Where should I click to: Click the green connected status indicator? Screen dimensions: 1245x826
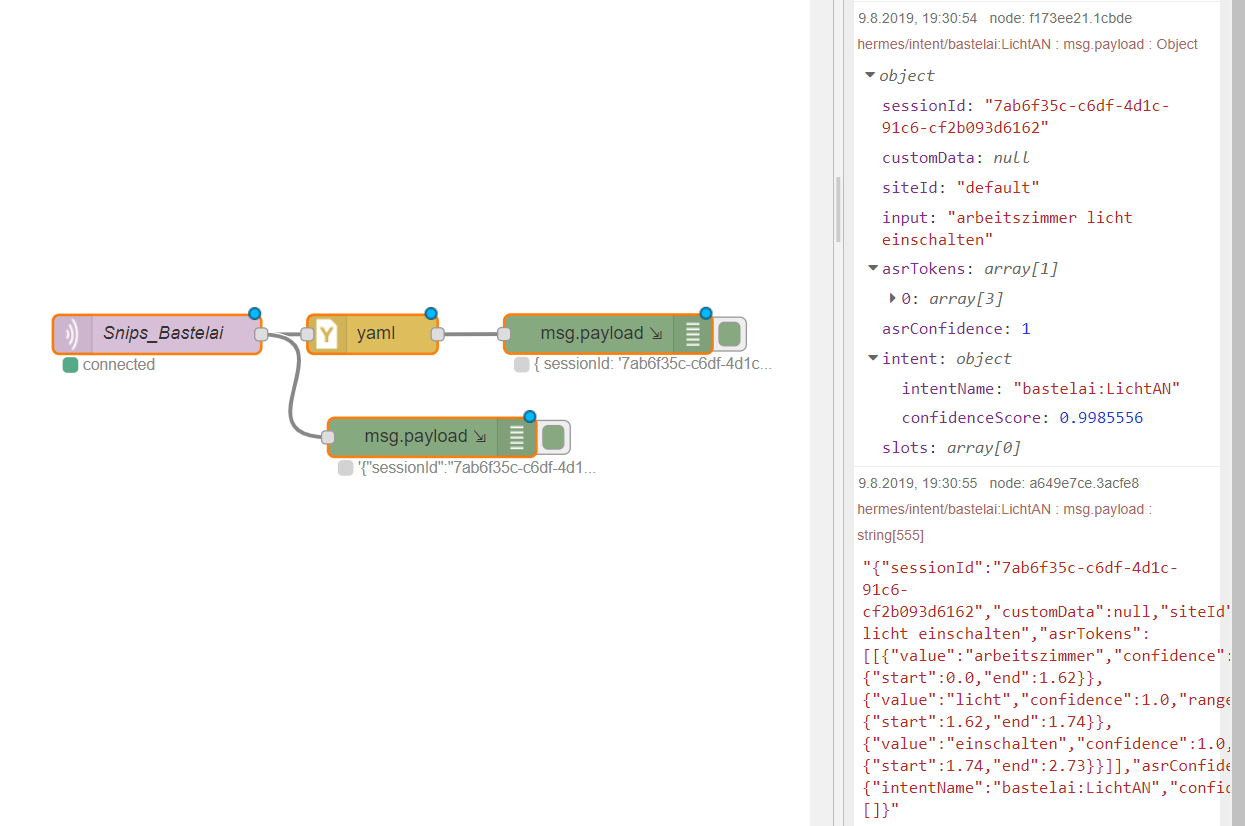coord(70,365)
